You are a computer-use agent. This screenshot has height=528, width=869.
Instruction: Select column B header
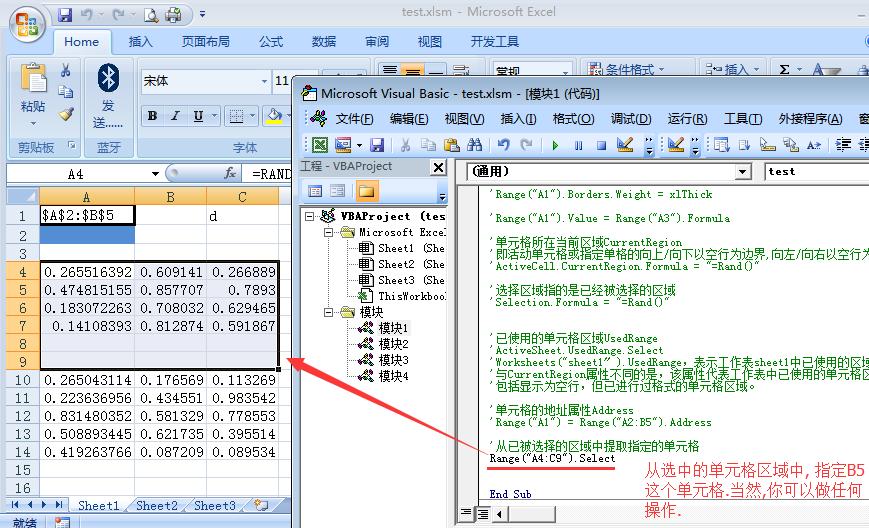click(170, 197)
